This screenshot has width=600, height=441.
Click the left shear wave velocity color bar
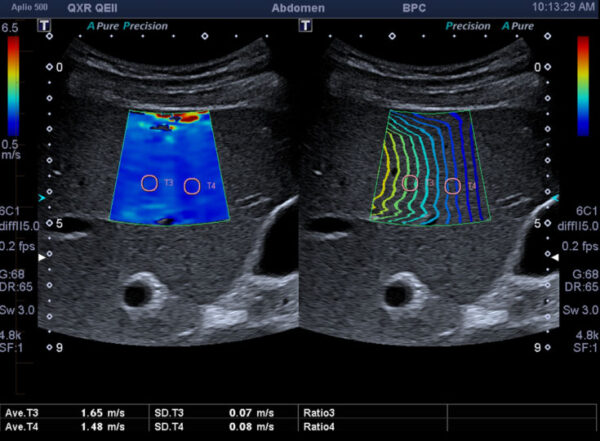(12, 85)
